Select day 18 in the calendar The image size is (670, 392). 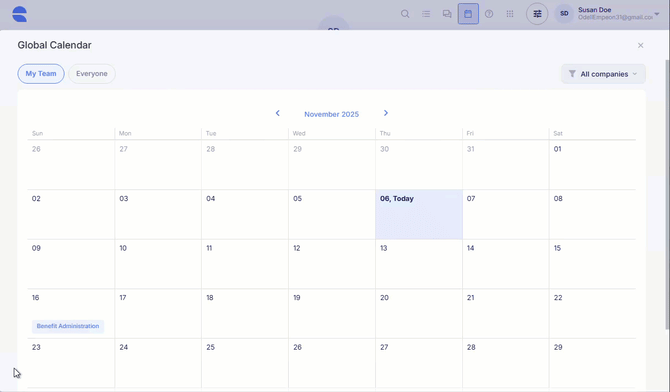[x=245, y=313]
